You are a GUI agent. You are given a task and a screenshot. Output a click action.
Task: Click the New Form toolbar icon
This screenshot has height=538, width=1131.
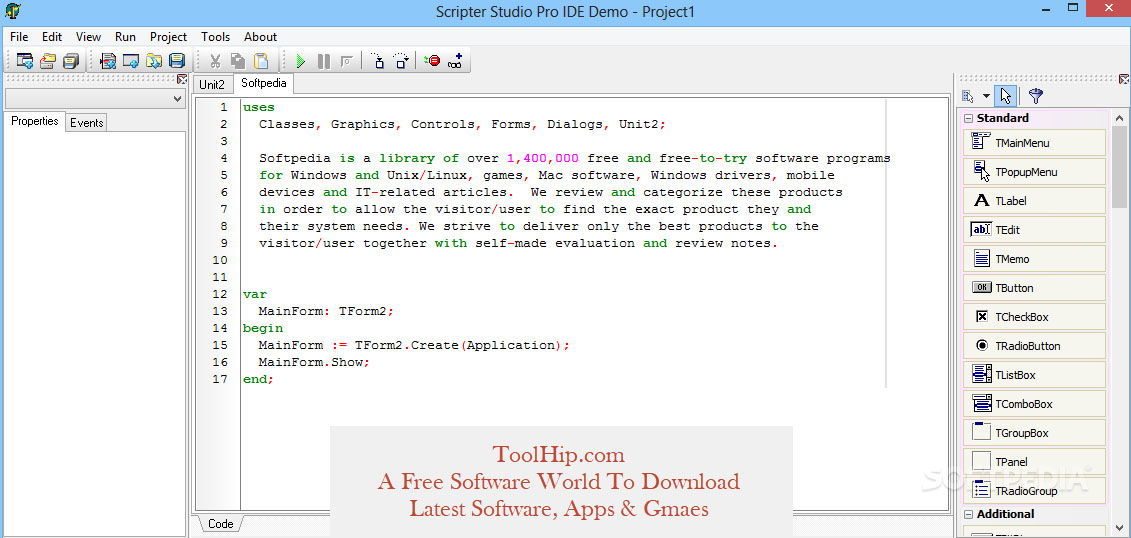coord(131,61)
